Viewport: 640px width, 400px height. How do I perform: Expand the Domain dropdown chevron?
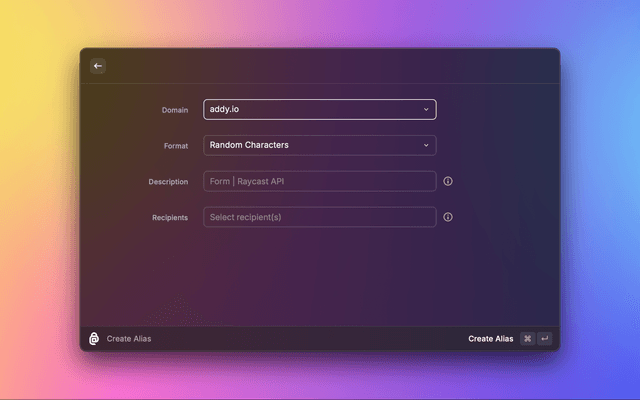pos(426,109)
